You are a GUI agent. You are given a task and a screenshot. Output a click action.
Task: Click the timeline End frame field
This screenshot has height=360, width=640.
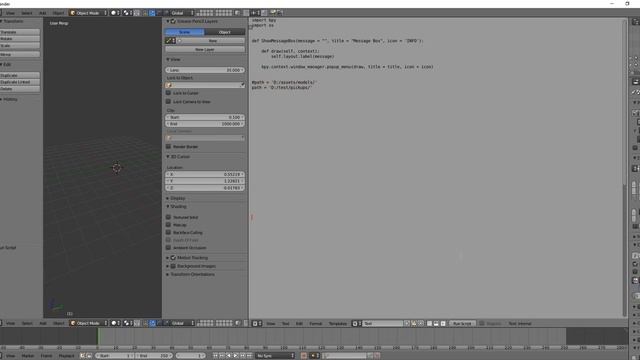point(153,356)
